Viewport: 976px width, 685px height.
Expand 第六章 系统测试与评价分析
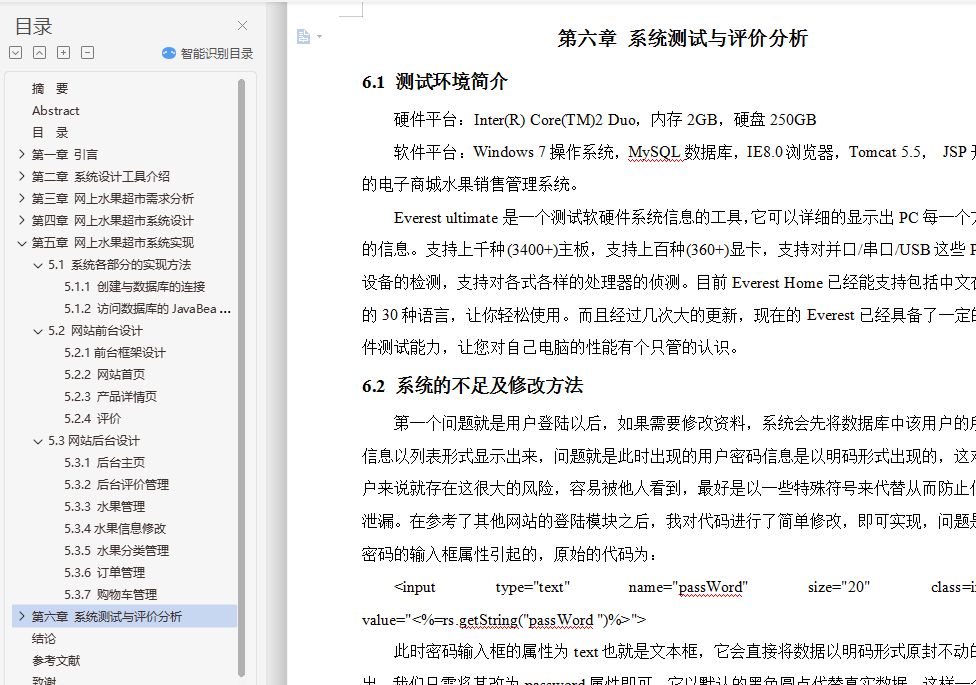tap(22, 616)
